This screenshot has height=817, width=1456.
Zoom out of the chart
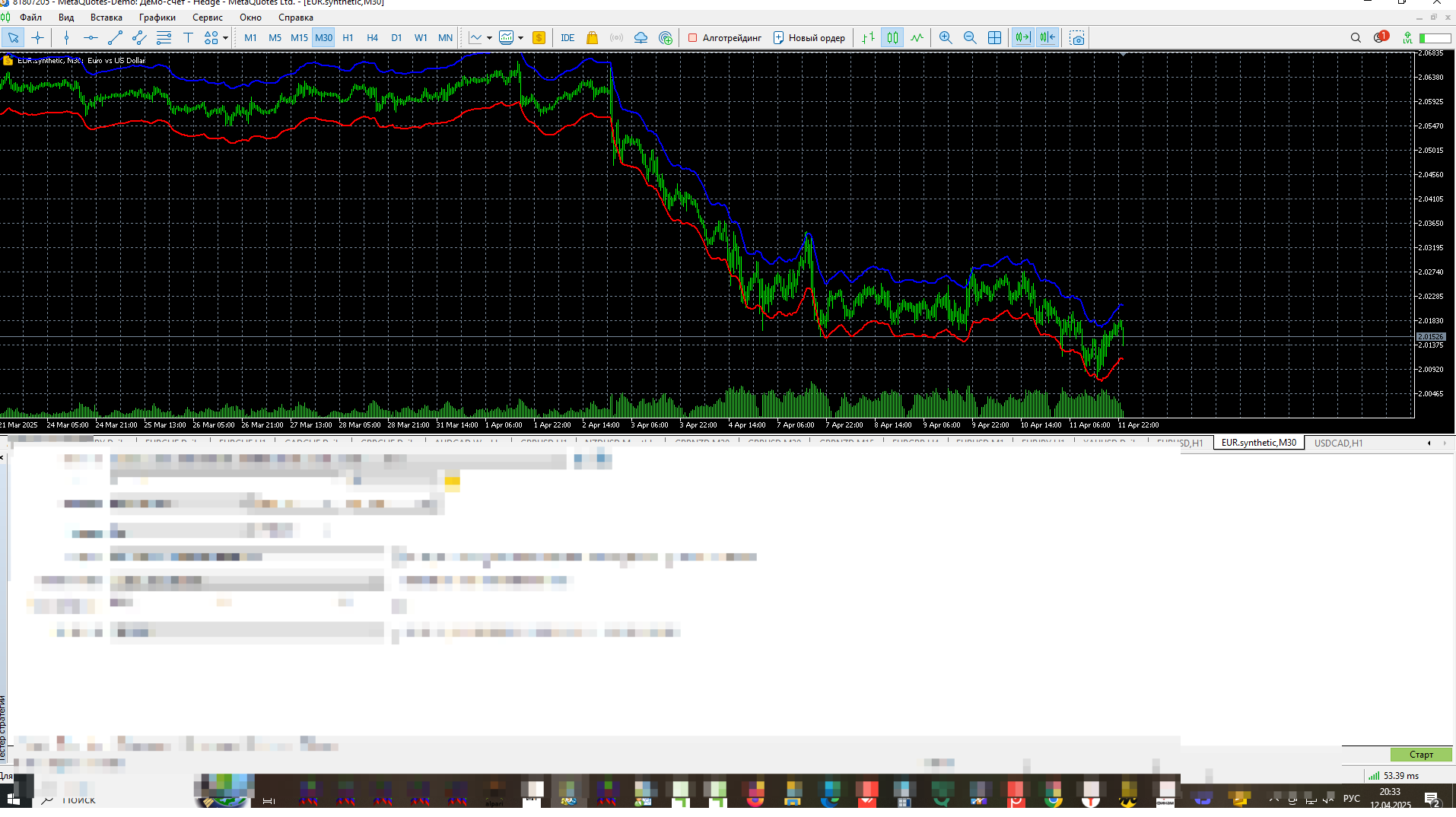tap(970, 37)
